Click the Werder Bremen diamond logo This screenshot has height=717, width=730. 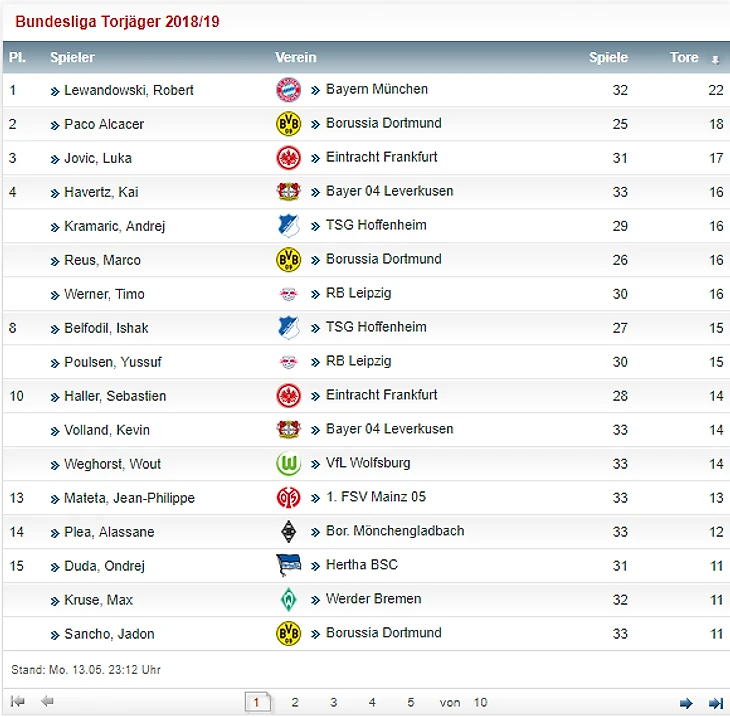pyautogui.click(x=289, y=600)
